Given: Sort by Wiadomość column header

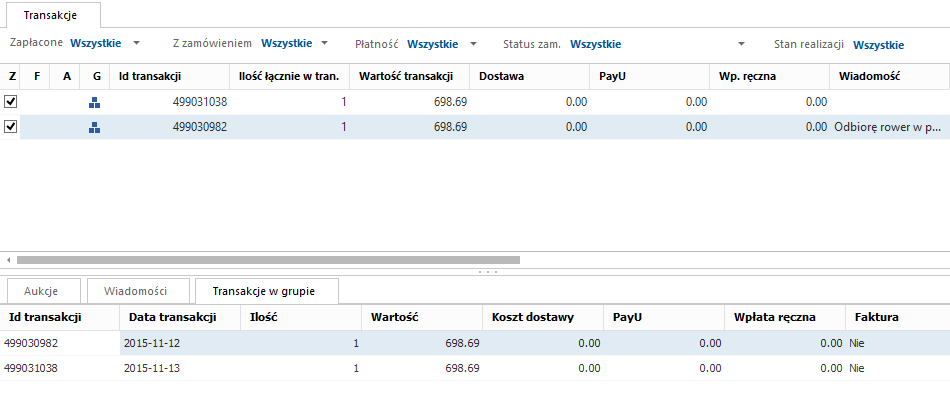Looking at the screenshot, I should 889,76.
